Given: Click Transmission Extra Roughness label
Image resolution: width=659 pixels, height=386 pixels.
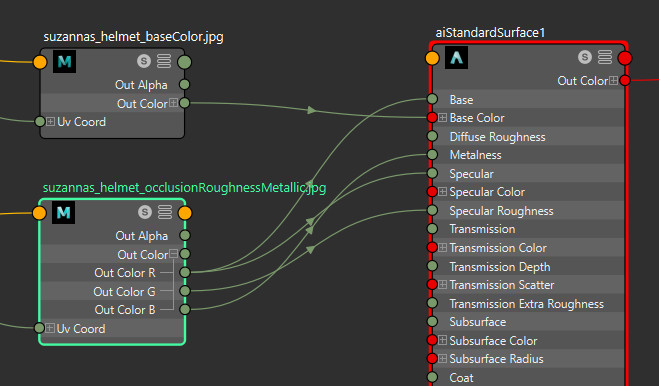Looking at the screenshot, I should [527, 304].
